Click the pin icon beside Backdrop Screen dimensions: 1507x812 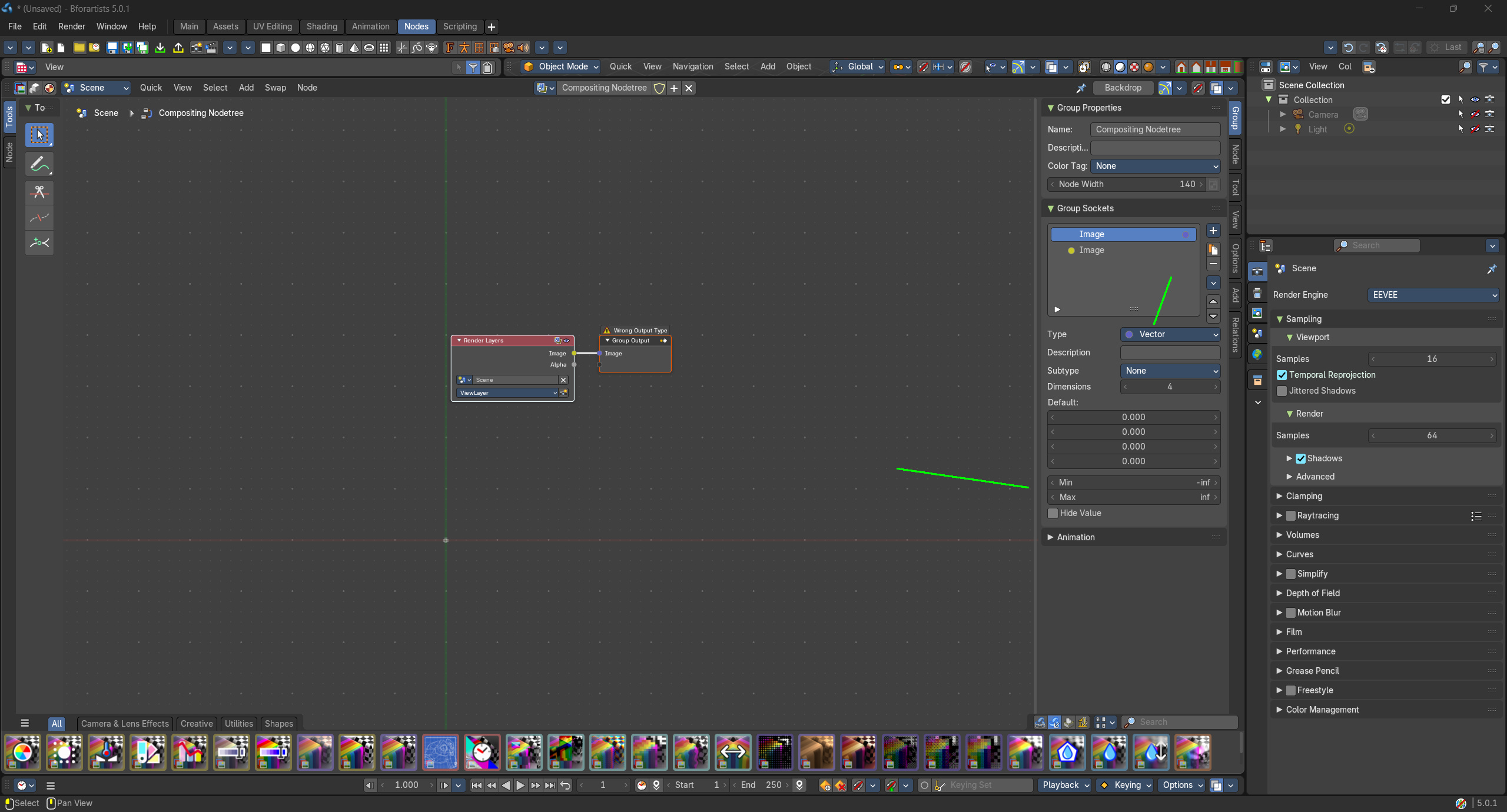tap(1081, 88)
